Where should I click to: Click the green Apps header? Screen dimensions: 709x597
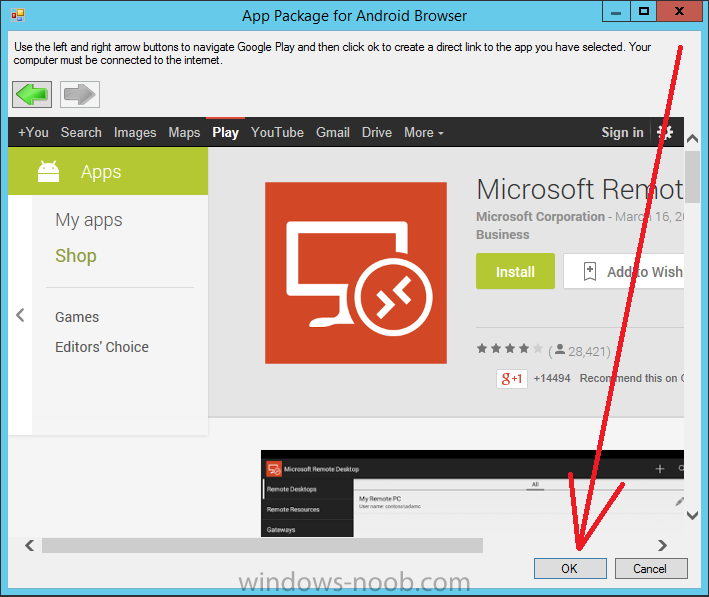tap(108, 171)
